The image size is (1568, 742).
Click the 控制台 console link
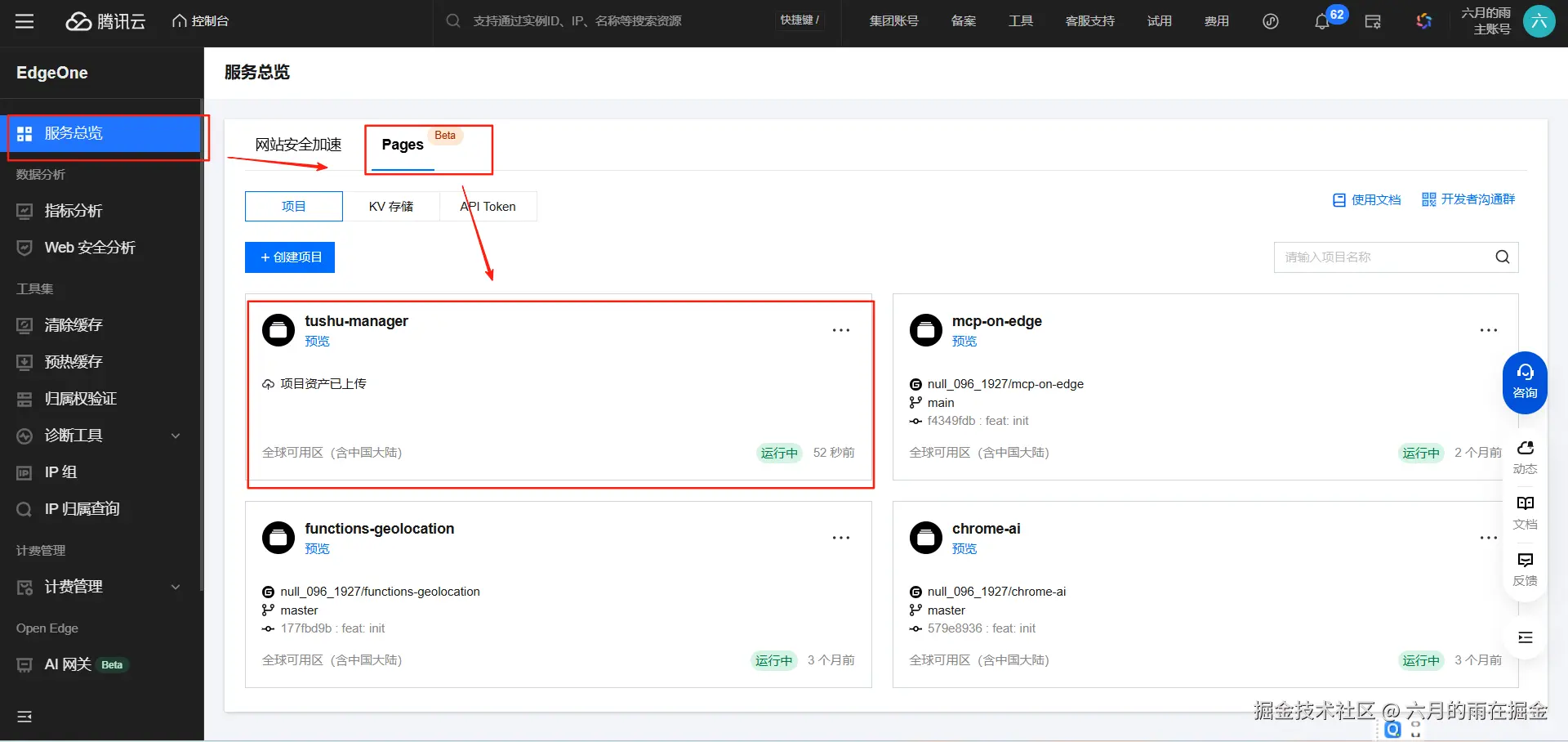pyautogui.click(x=210, y=21)
